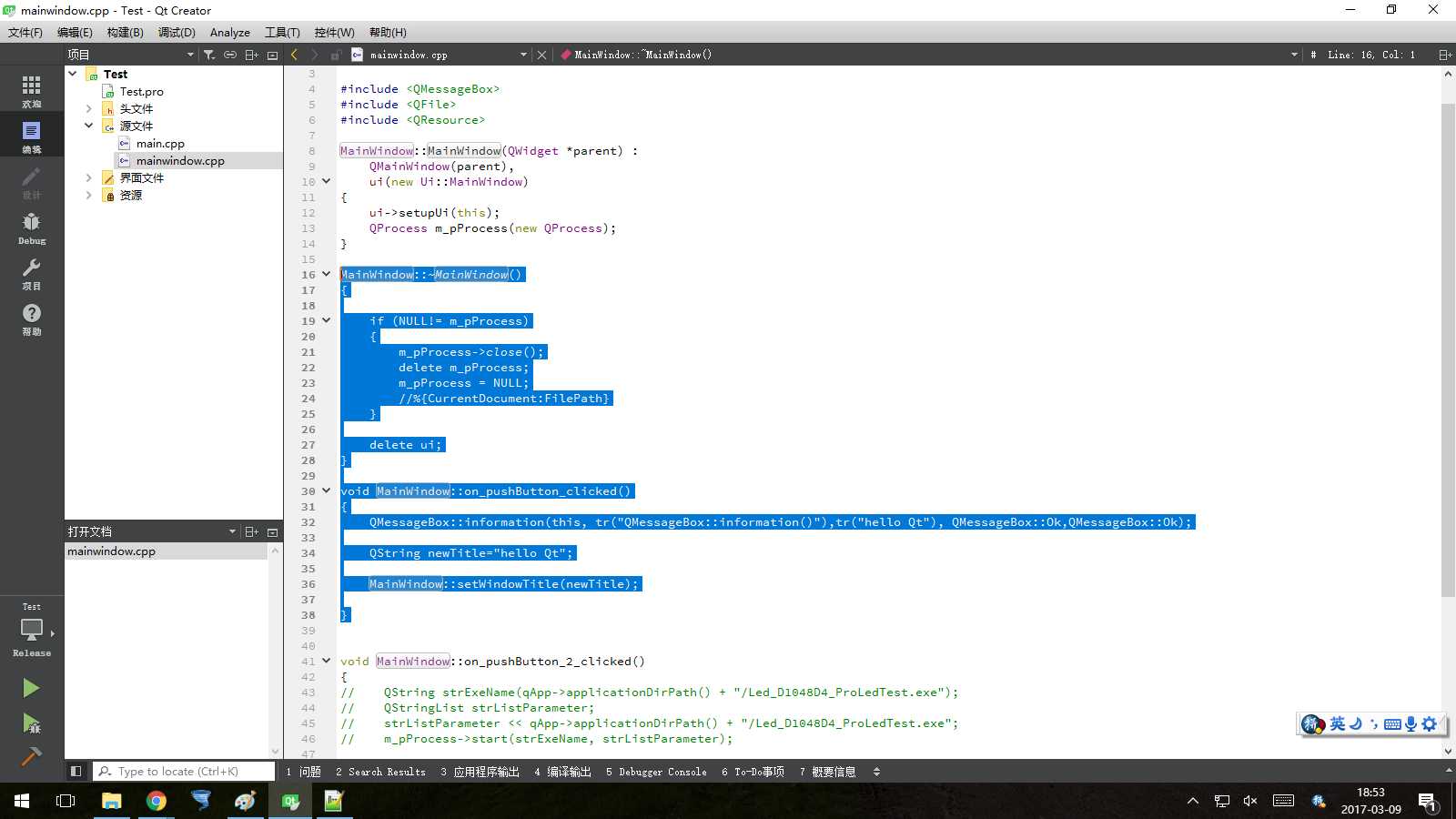This screenshot has height=819, width=1456.
Task: Fold the code block at line 16
Action: 326,274
